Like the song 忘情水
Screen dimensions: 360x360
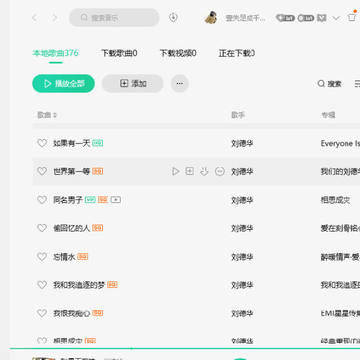(x=42, y=257)
